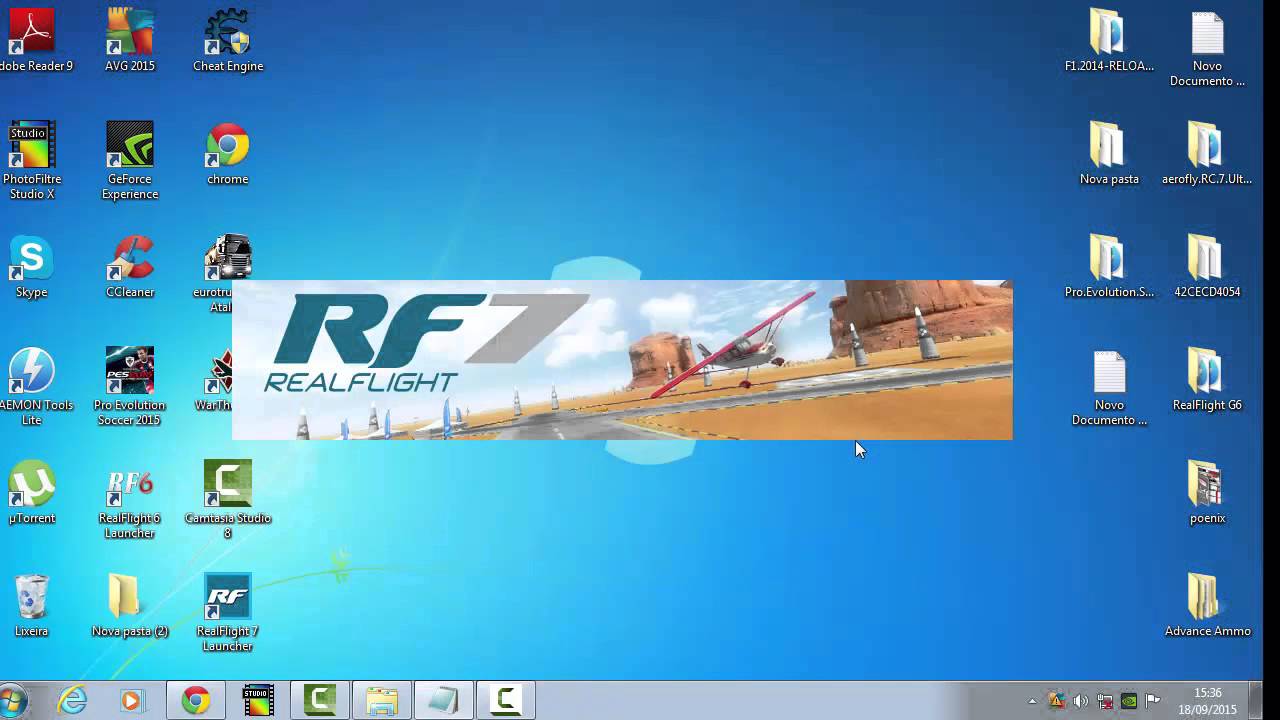The width and height of the screenshot is (1280, 720).
Task: Open the NVIDIA tray icon
Action: (1129, 701)
